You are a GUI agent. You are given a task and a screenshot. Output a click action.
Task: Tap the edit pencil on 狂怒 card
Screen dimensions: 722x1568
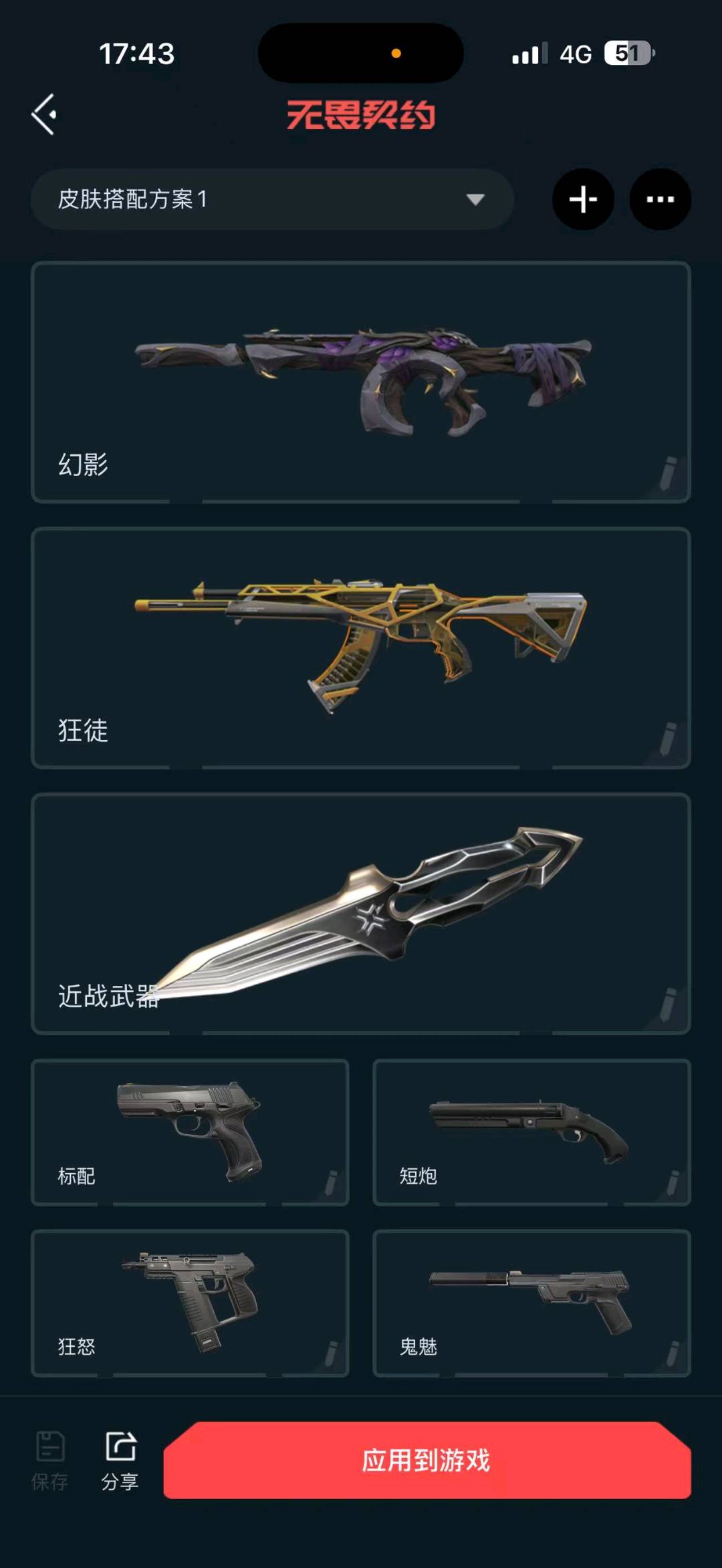point(331,1353)
